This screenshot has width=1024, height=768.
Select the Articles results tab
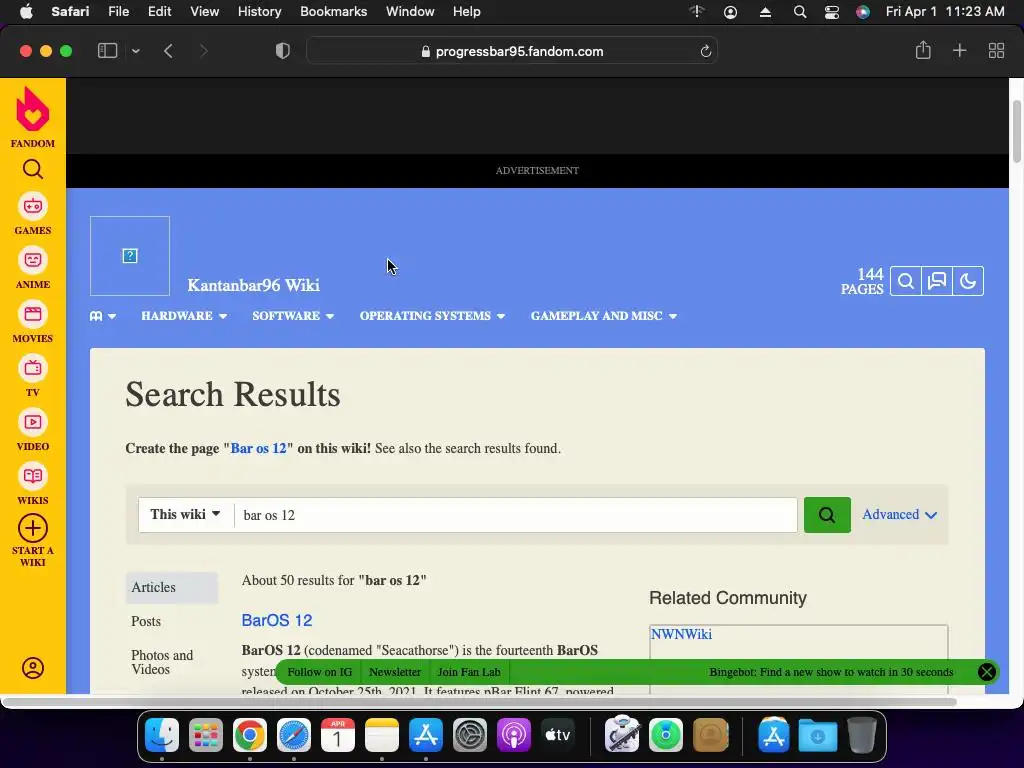(x=172, y=587)
